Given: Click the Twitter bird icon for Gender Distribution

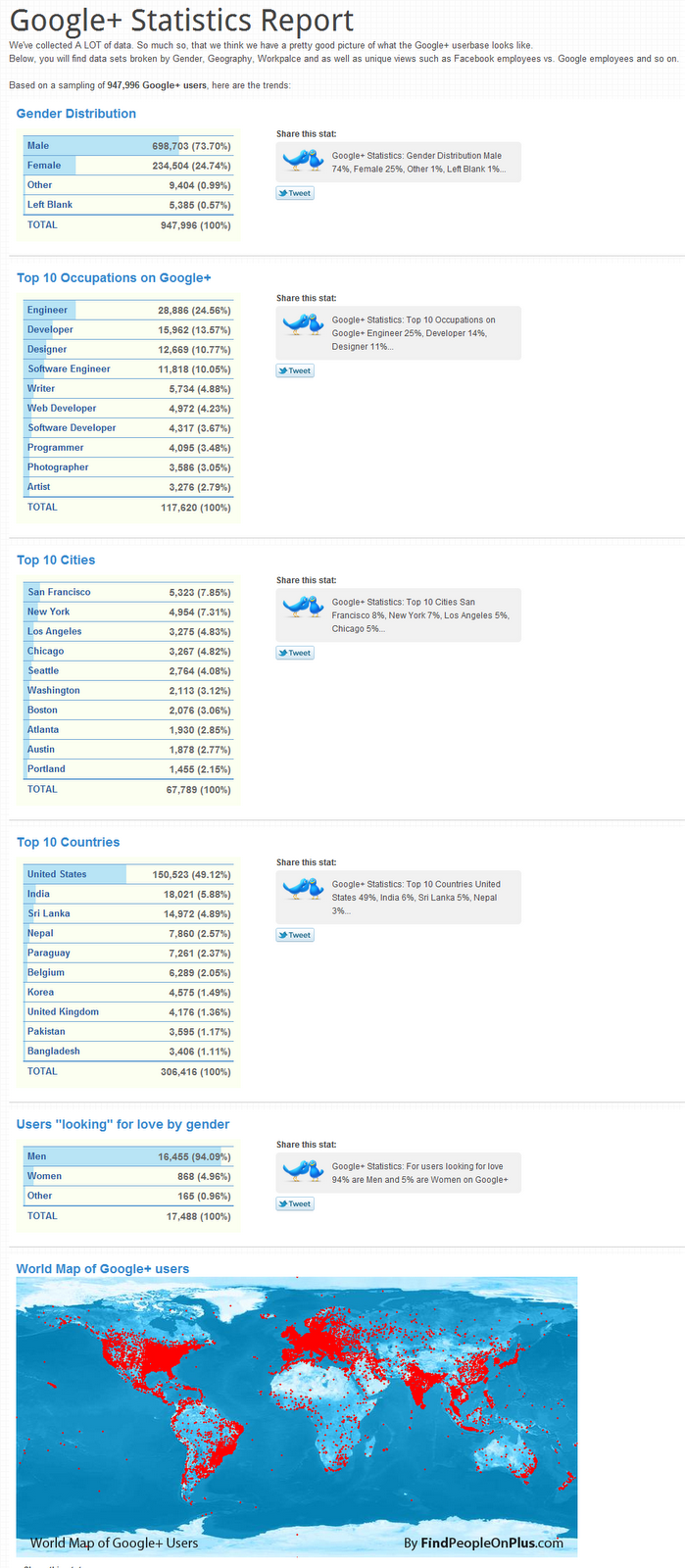Looking at the screenshot, I should pyautogui.click(x=303, y=160).
